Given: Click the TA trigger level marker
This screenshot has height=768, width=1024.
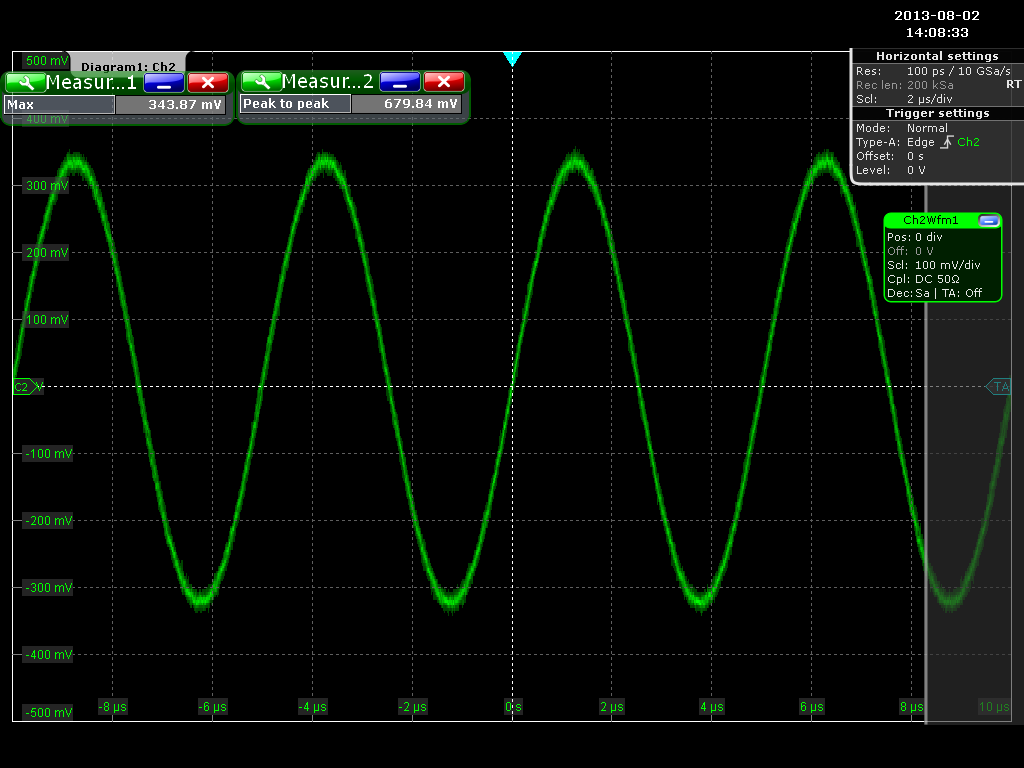Looking at the screenshot, I should pos(999,386).
